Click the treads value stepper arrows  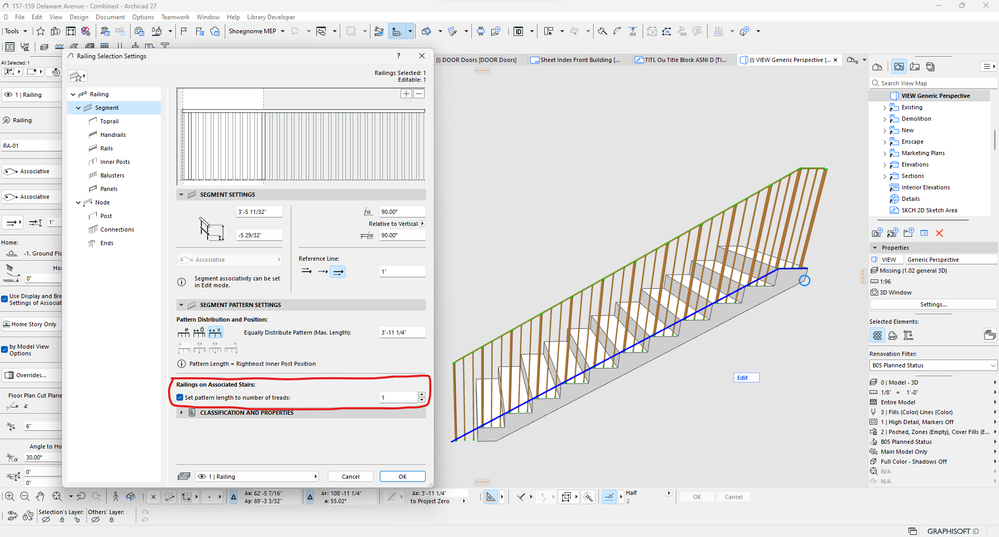click(421, 397)
